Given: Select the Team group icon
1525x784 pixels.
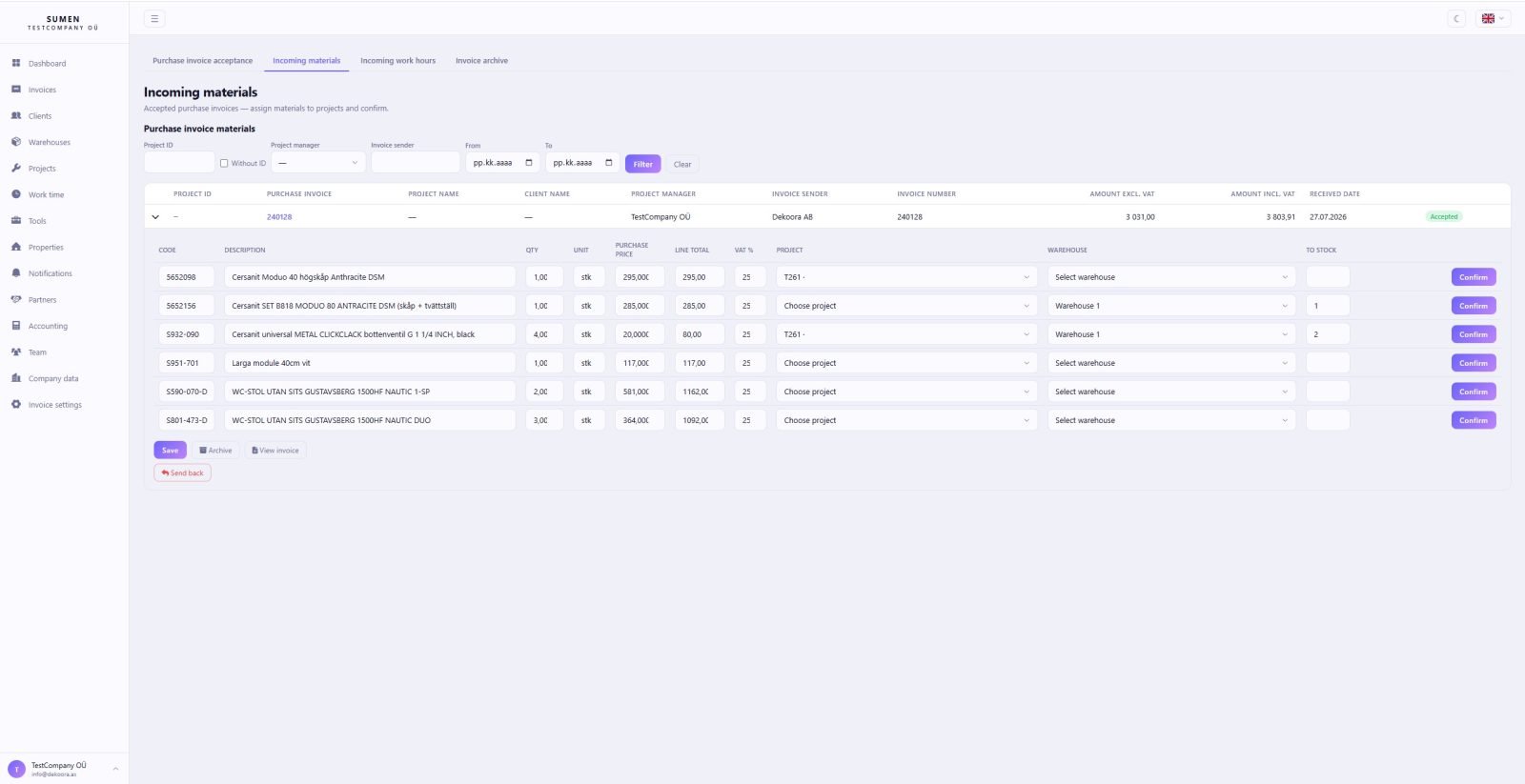Looking at the screenshot, I should (x=16, y=352).
